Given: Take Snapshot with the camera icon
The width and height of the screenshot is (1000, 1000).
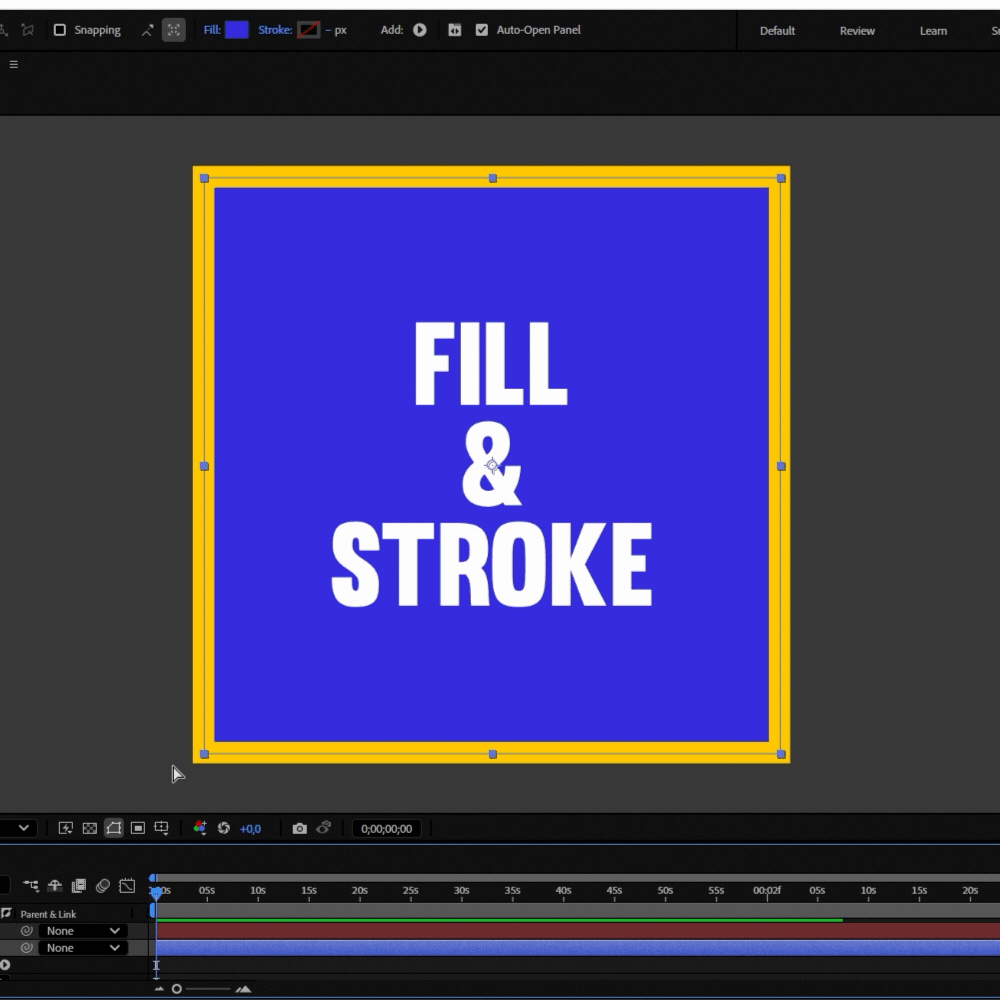Looking at the screenshot, I should pos(300,828).
